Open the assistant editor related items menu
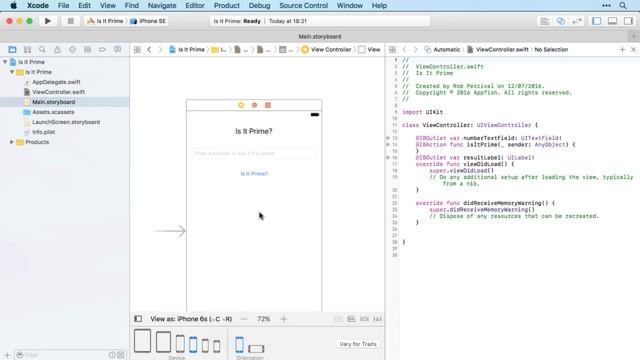Screen dimensions: 640x360 pos(392,49)
